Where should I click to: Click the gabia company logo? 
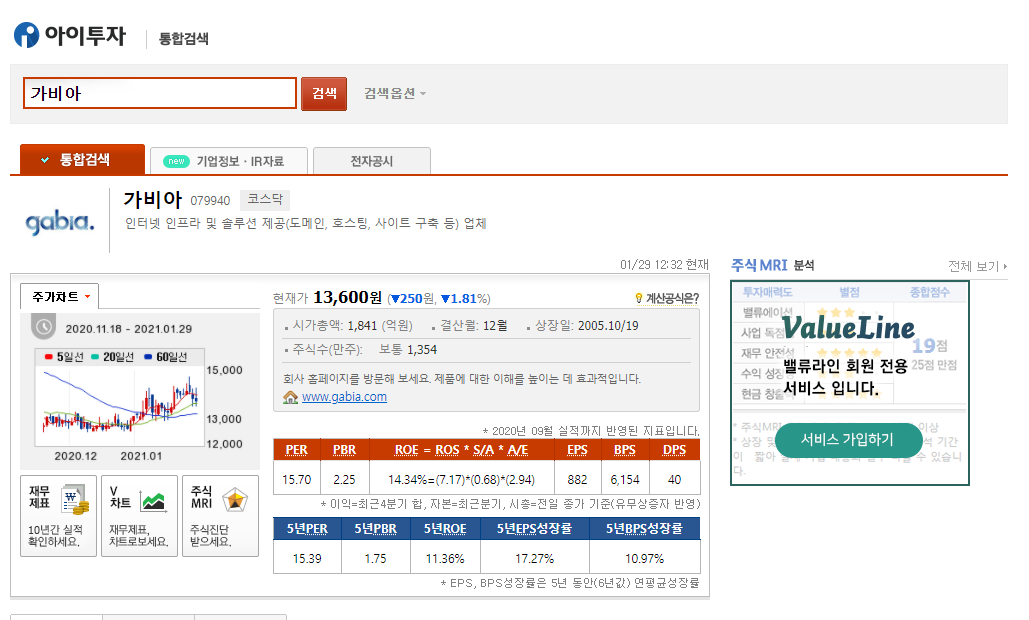[x=60, y=222]
